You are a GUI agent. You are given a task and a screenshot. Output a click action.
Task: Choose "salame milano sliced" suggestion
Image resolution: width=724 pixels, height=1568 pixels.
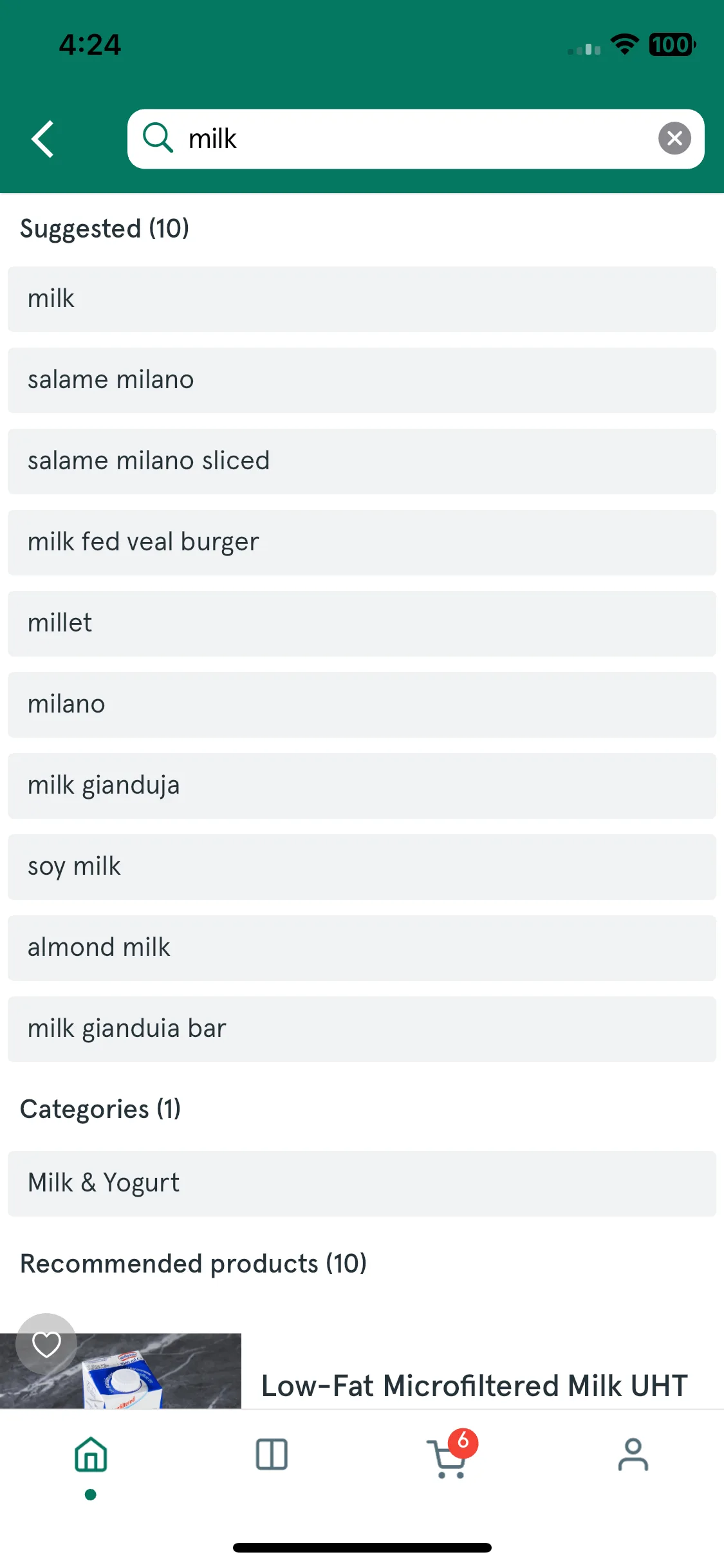tap(362, 462)
